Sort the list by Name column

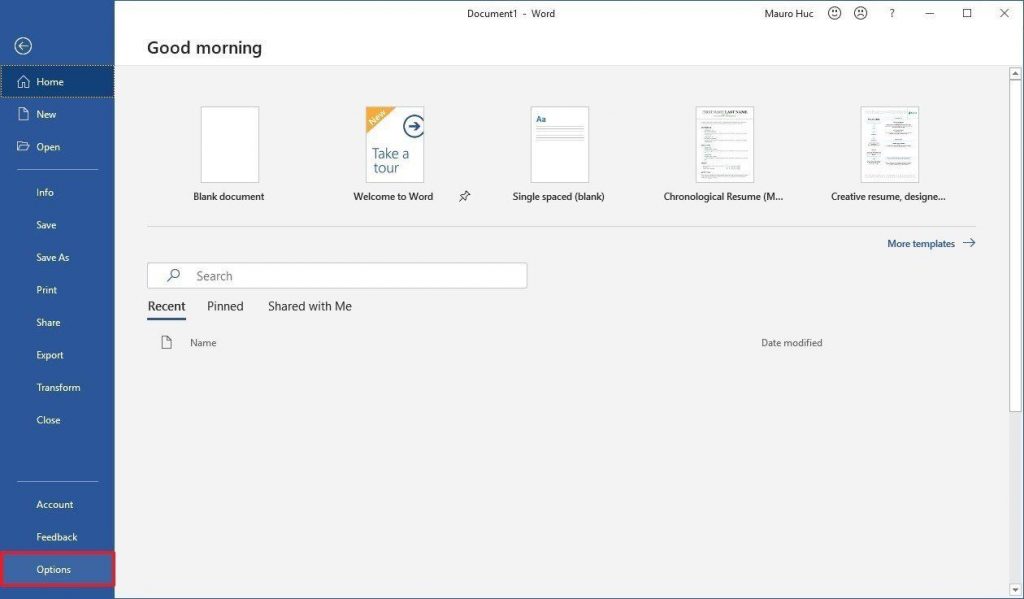(203, 343)
